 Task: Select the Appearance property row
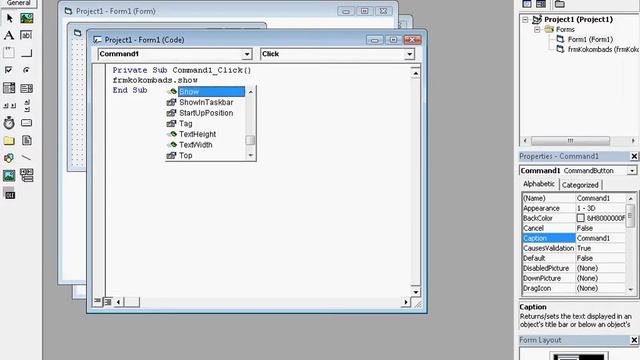(573, 208)
